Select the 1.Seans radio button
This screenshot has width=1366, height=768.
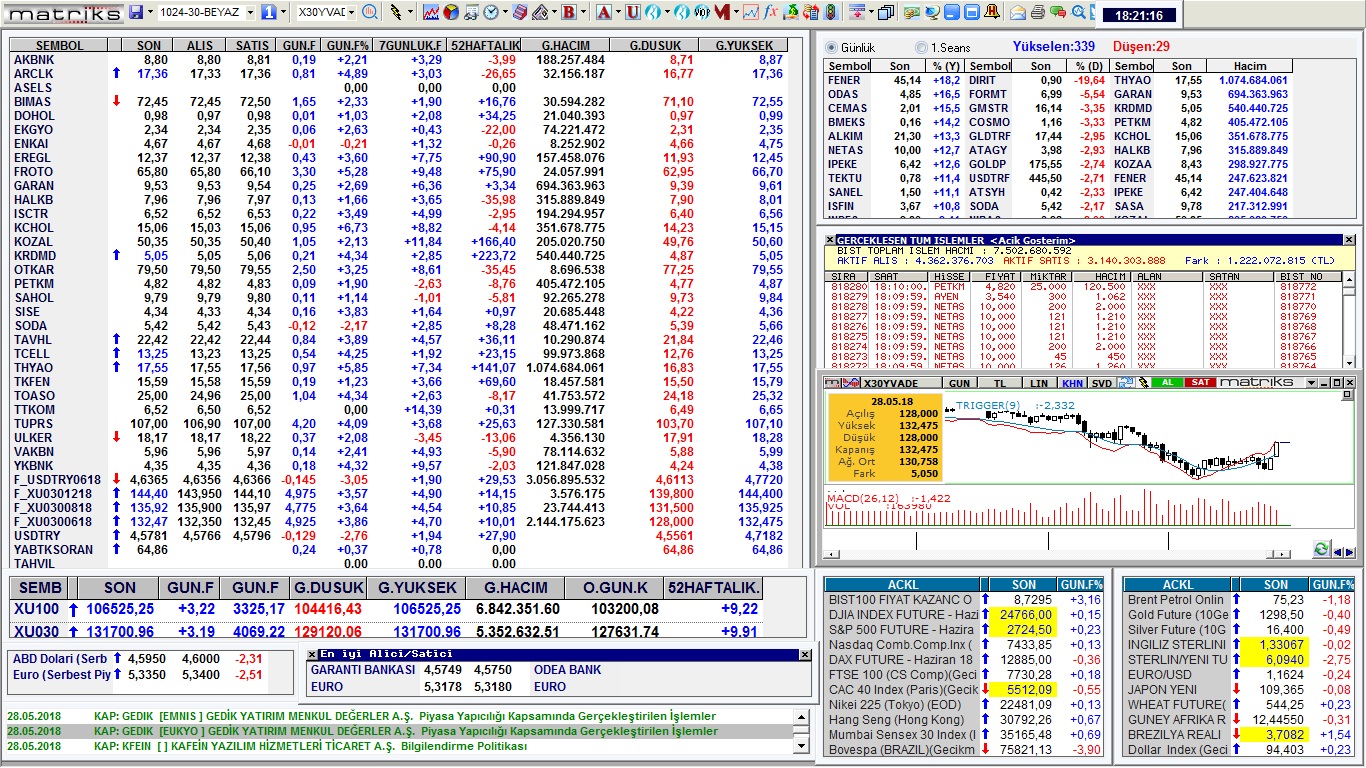coord(921,48)
